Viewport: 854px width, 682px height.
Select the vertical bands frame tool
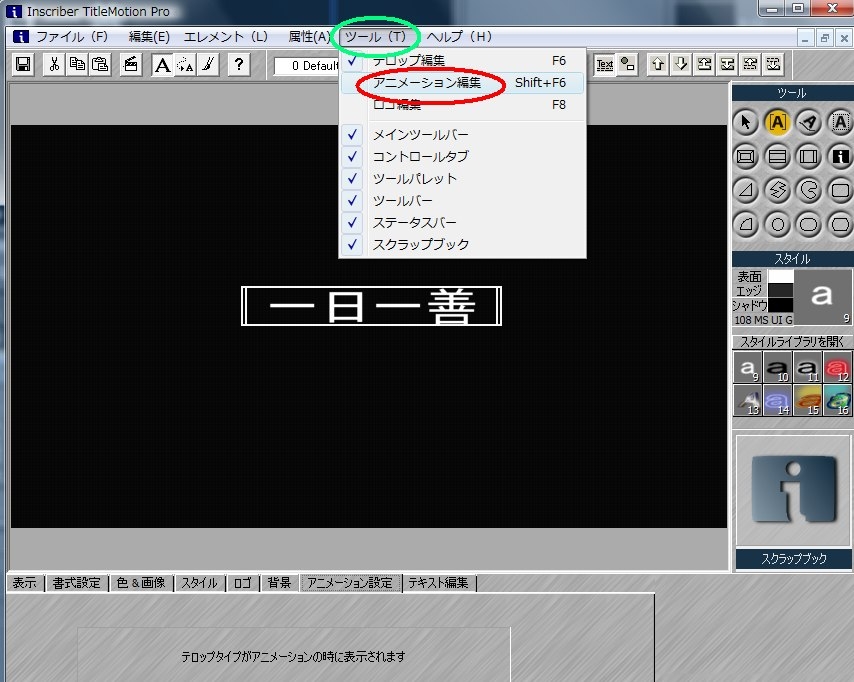pos(809,157)
